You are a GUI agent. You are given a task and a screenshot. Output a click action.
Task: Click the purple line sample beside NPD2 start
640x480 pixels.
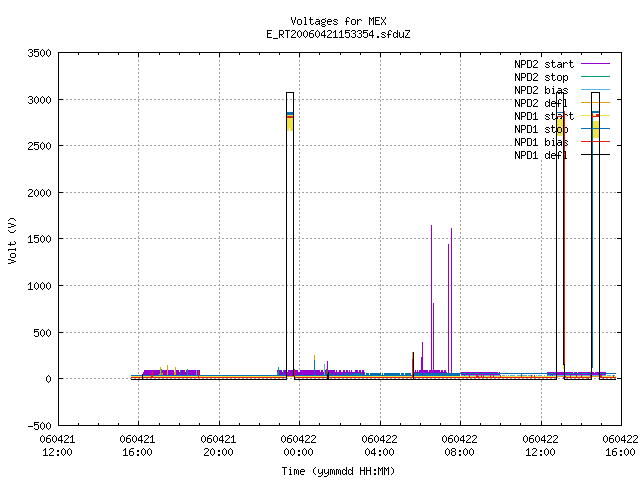596,64
